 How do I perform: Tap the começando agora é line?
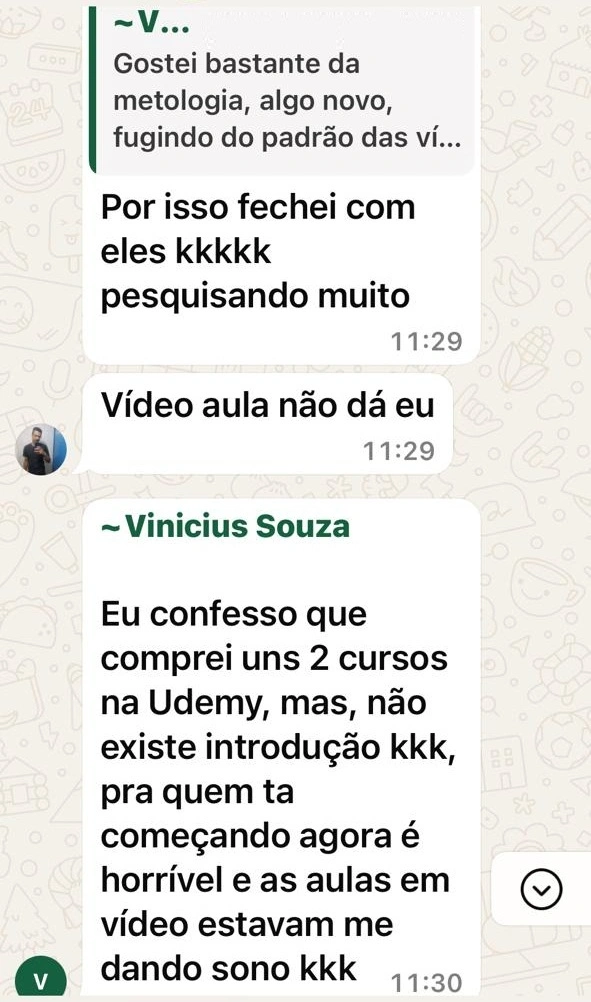point(260,836)
